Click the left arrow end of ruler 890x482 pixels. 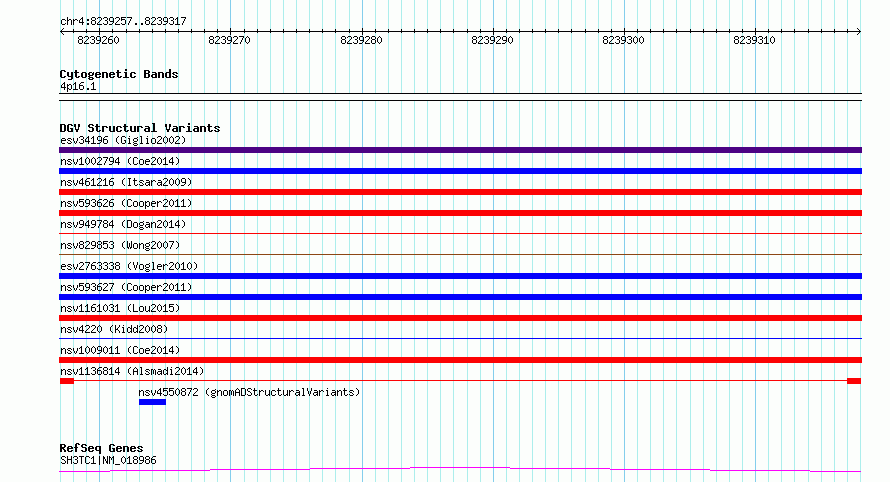click(62, 32)
